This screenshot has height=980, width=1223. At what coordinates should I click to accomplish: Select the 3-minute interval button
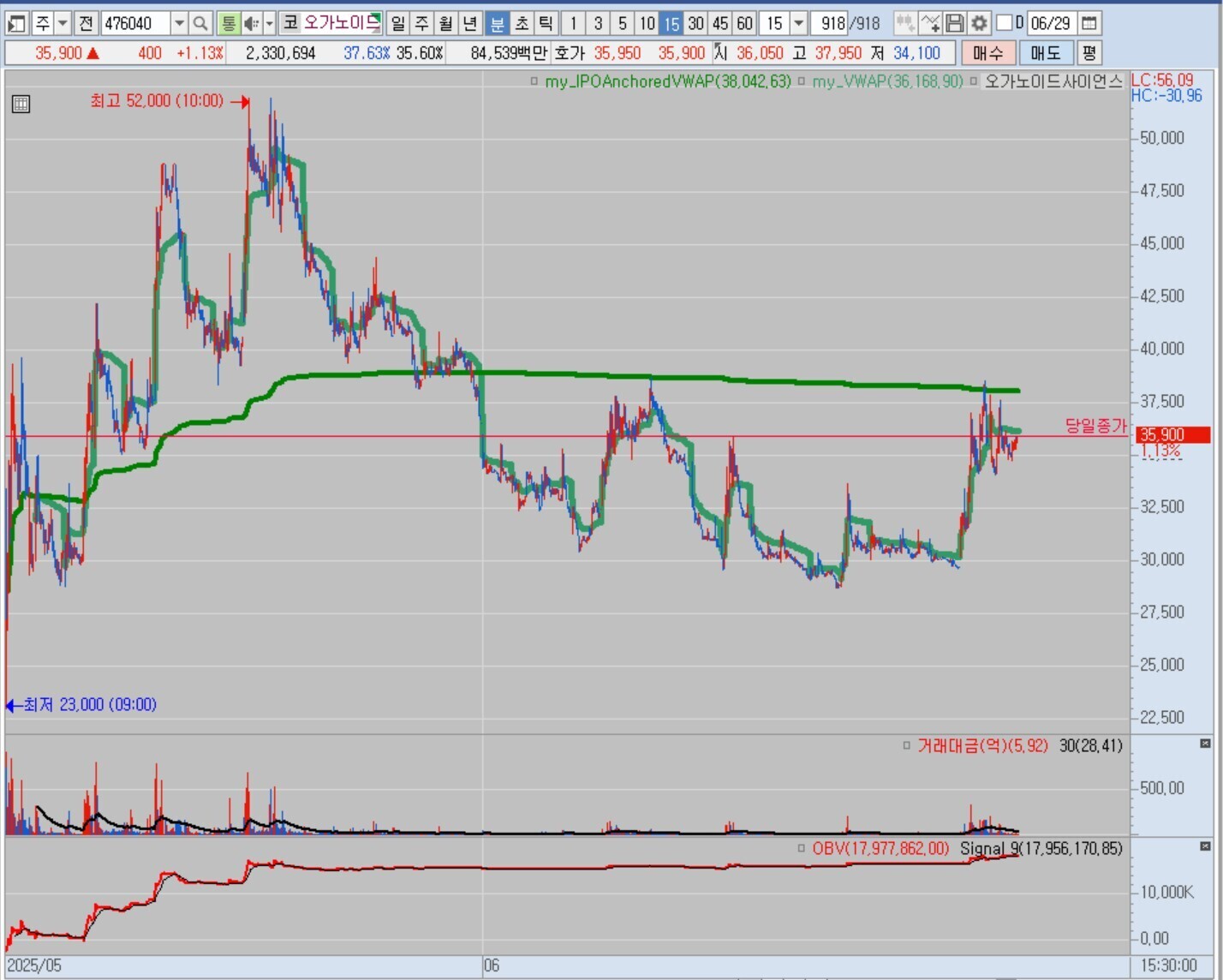coord(598,23)
